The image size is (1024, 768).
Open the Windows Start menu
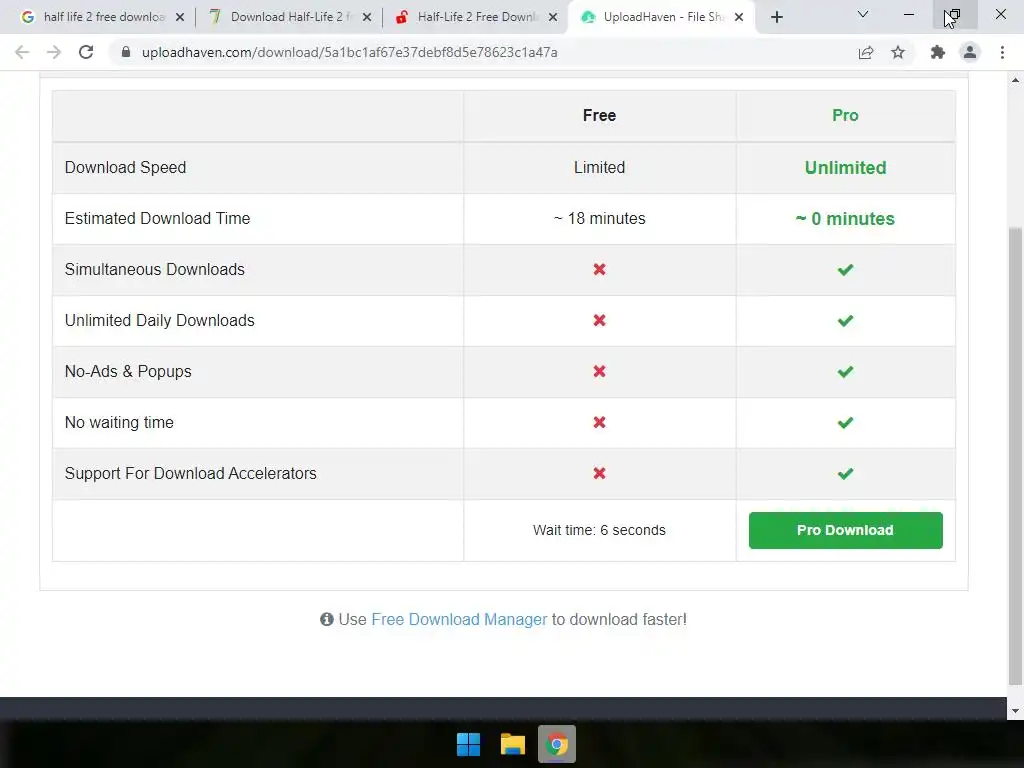coord(468,744)
